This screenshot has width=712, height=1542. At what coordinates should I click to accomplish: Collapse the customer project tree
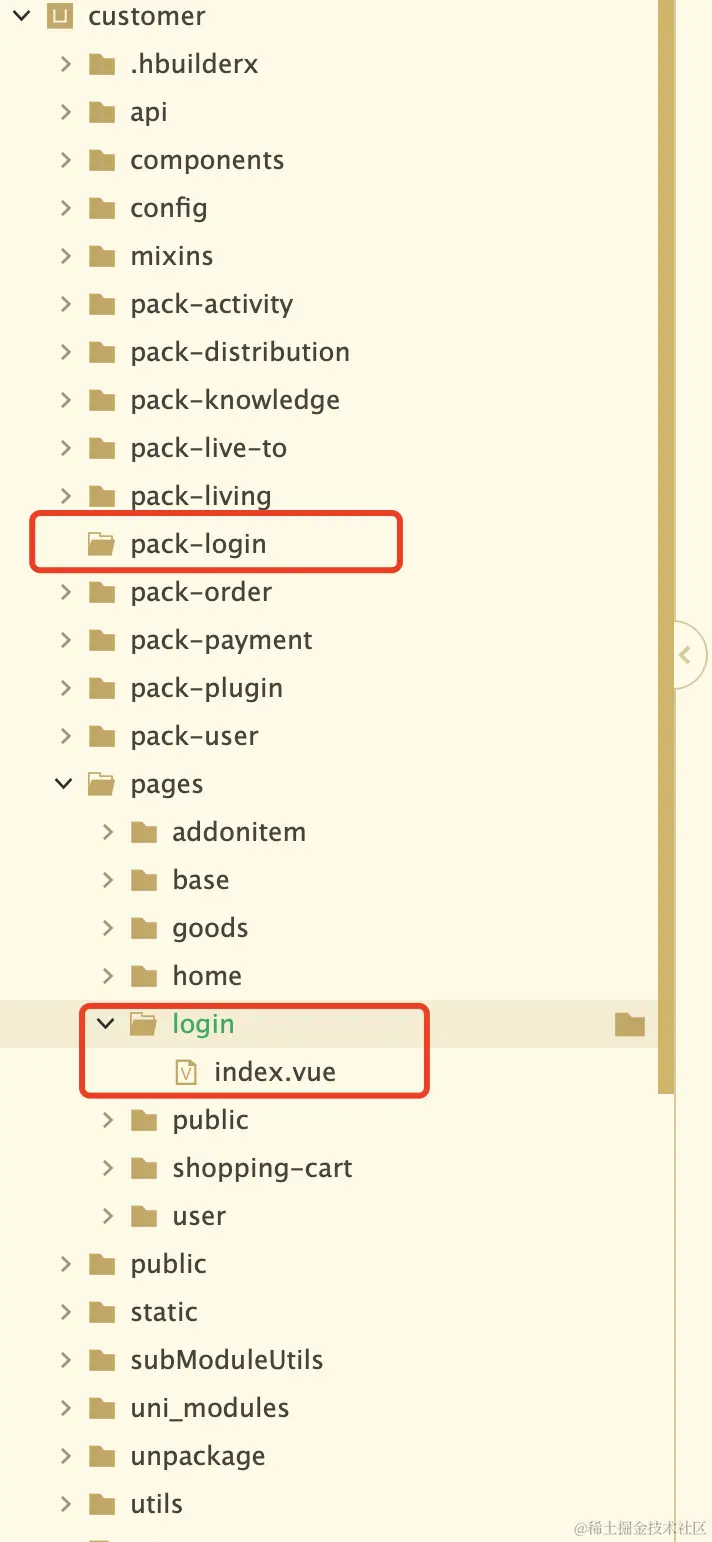coord(23,16)
